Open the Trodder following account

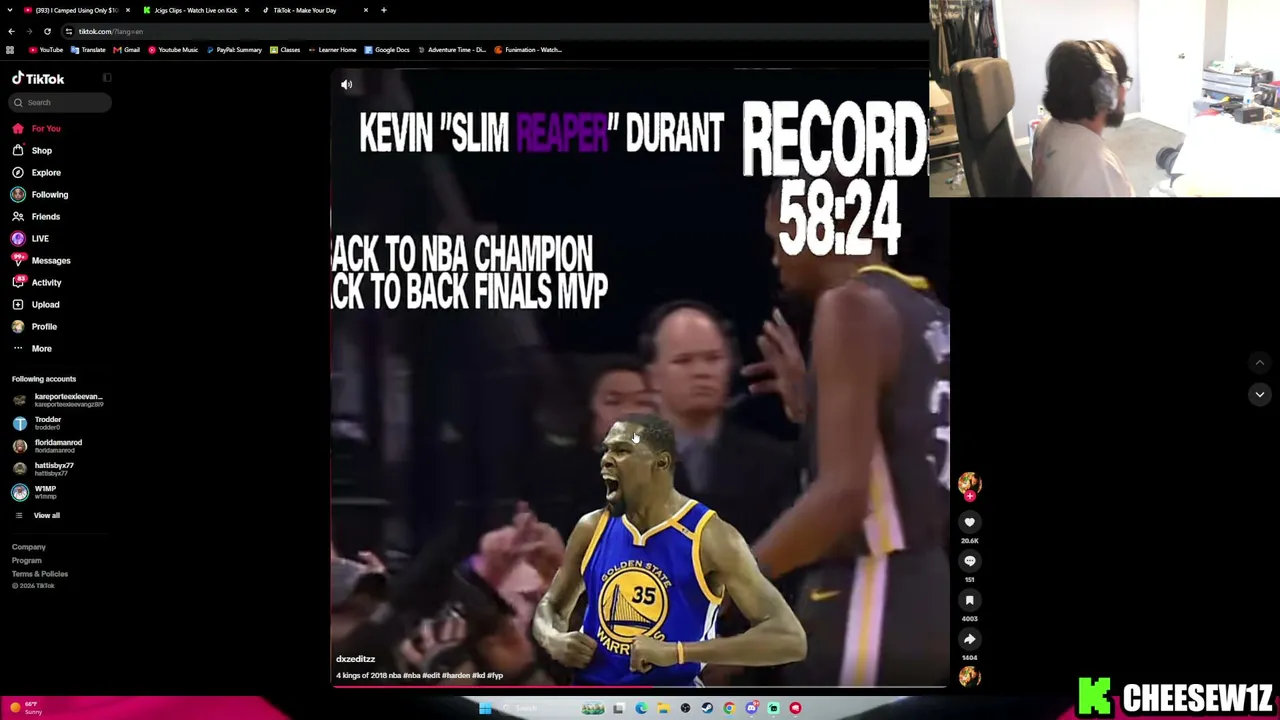pyautogui.click(x=38, y=423)
